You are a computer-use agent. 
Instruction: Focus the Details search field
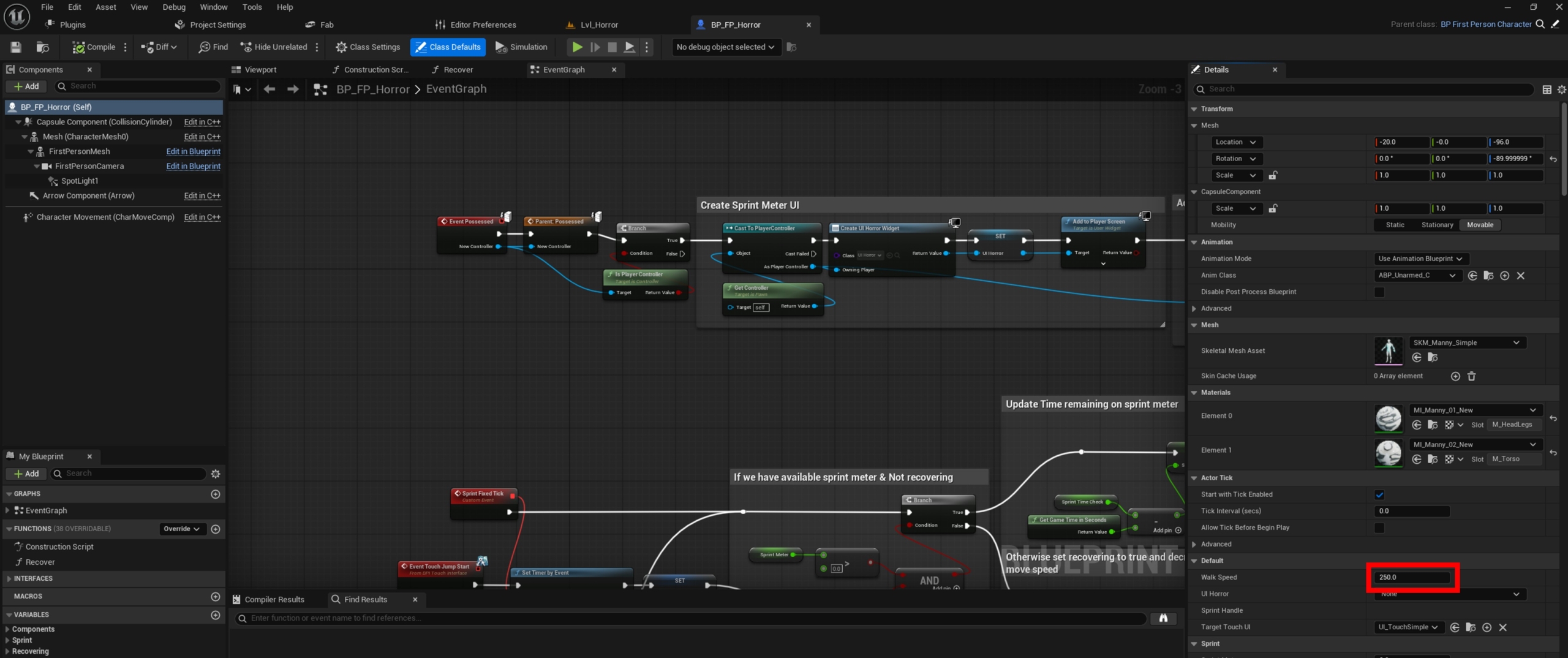(x=1364, y=89)
